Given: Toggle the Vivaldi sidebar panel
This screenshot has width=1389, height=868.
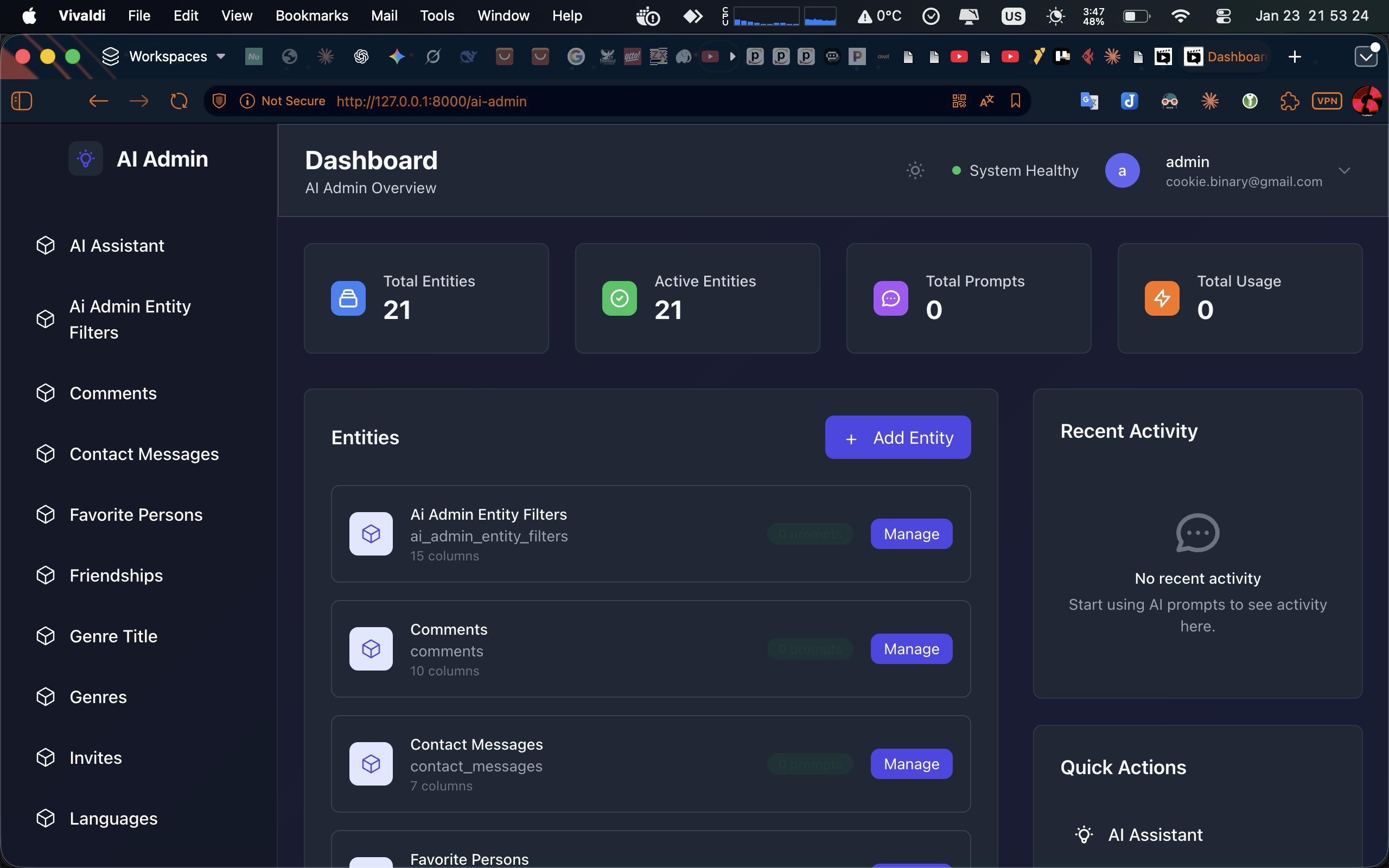Looking at the screenshot, I should click(x=22, y=101).
